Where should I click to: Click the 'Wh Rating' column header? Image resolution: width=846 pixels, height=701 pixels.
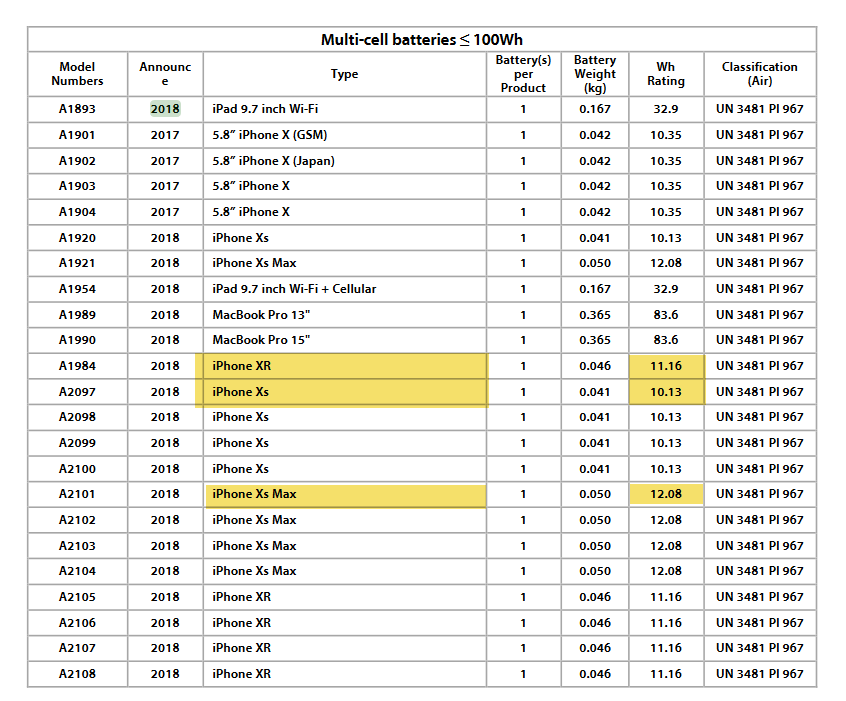click(x=666, y=74)
